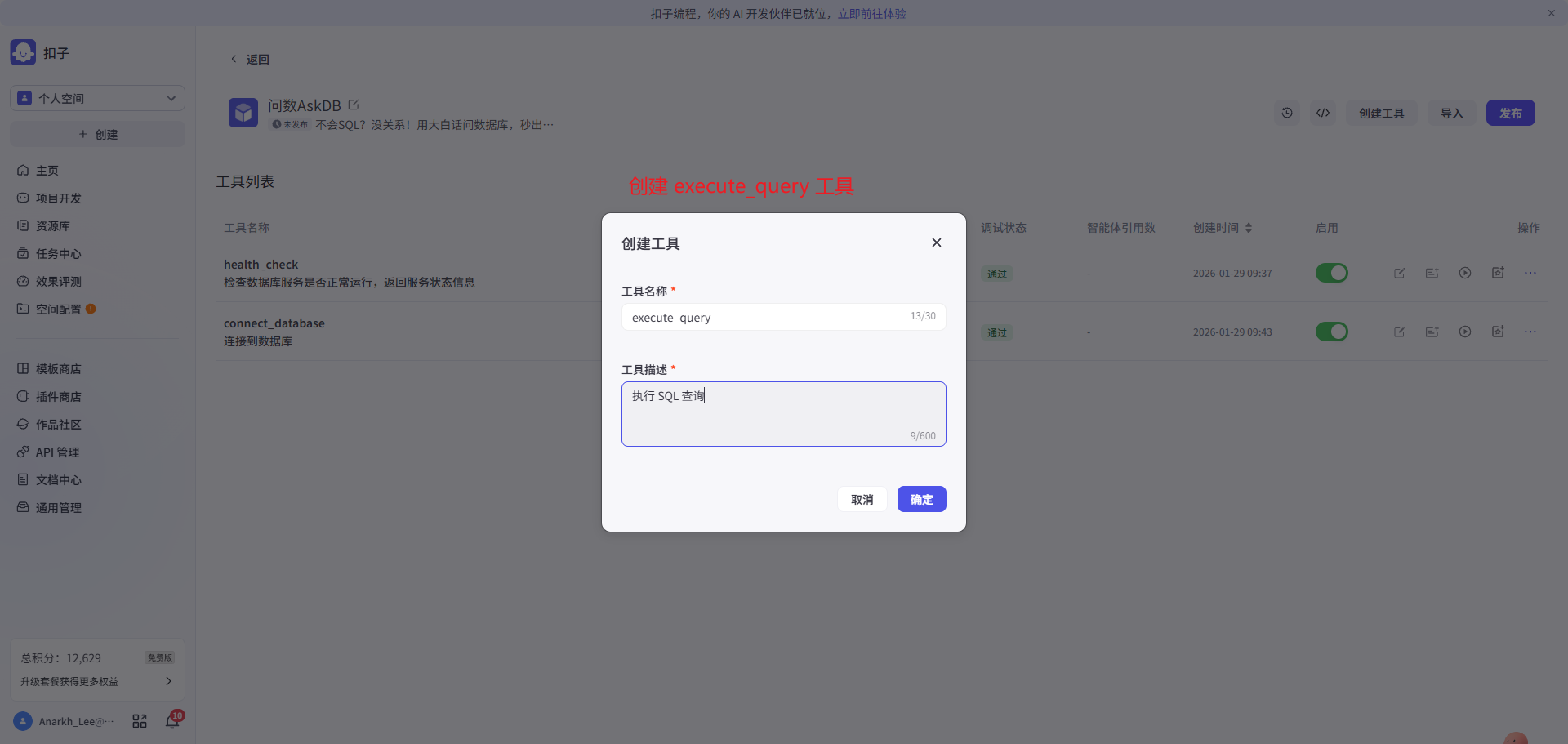Click 取消 in the dialog
1568x744 pixels.
[862, 499]
